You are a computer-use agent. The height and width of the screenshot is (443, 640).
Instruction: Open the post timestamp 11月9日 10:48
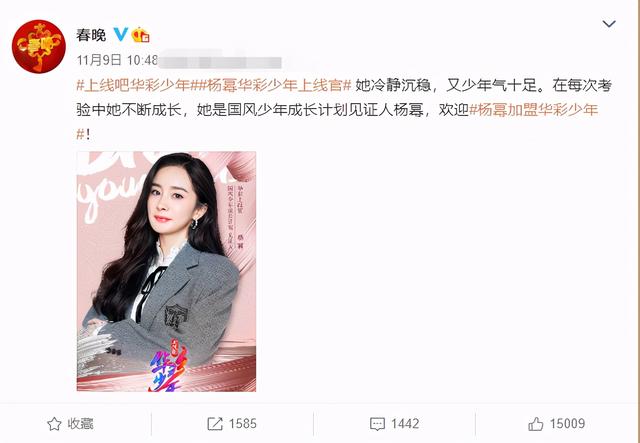[117, 60]
